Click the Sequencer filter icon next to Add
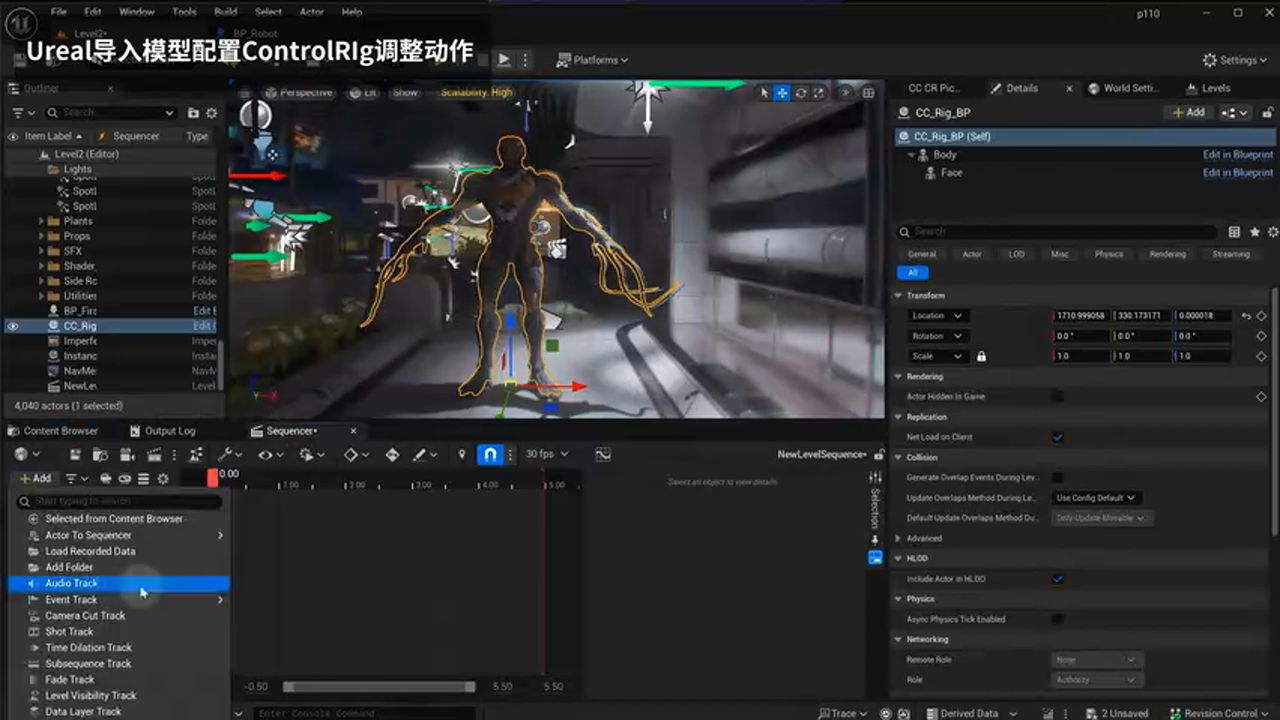Viewport: 1280px width, 720px height. [71, 478]
